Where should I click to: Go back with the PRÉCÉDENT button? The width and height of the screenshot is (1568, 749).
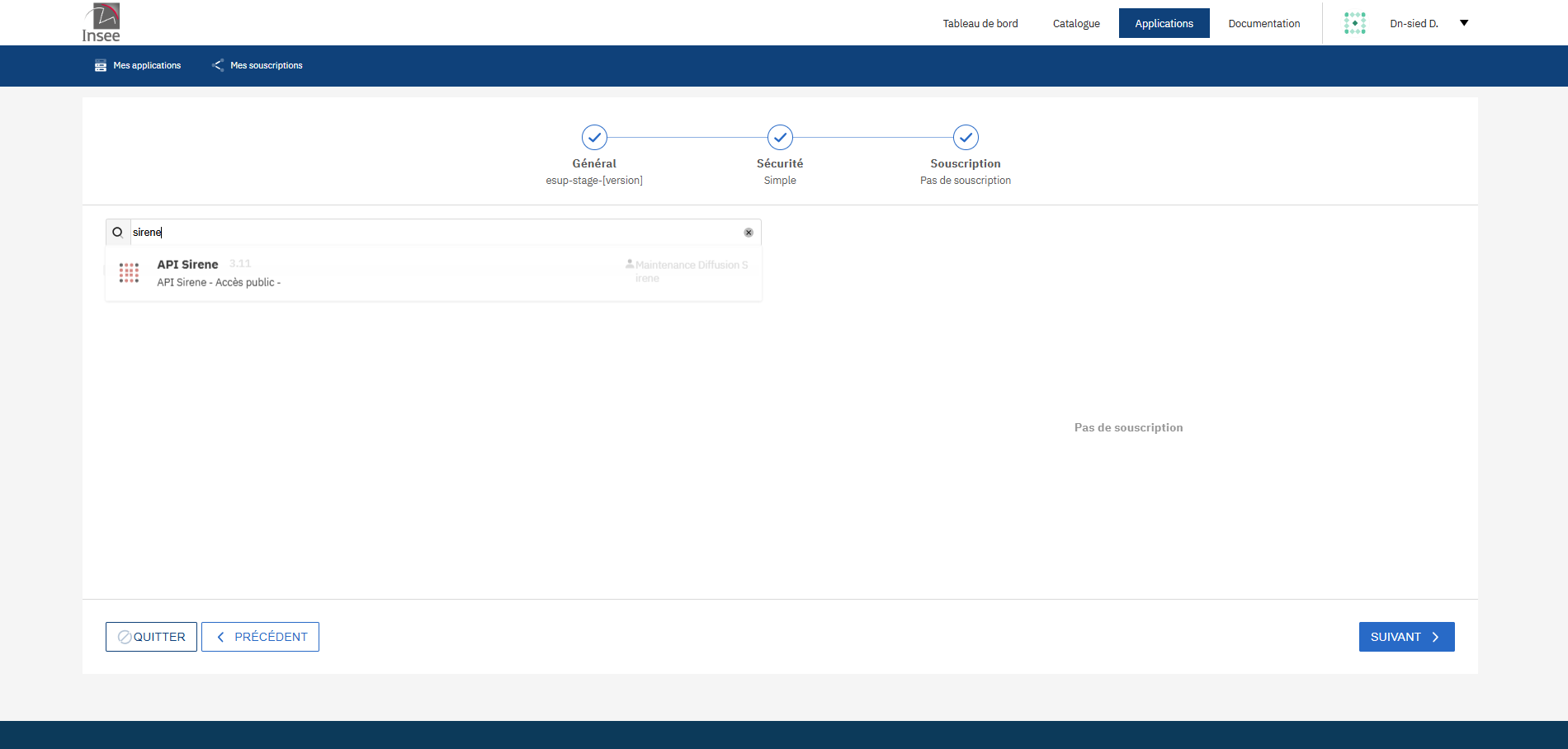(260, 637)
